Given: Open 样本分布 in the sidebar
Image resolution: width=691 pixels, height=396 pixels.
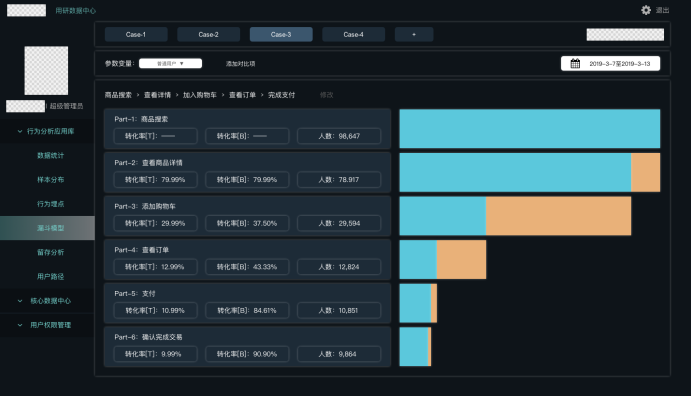Looking at the screenshot, I should coord(50,180).
